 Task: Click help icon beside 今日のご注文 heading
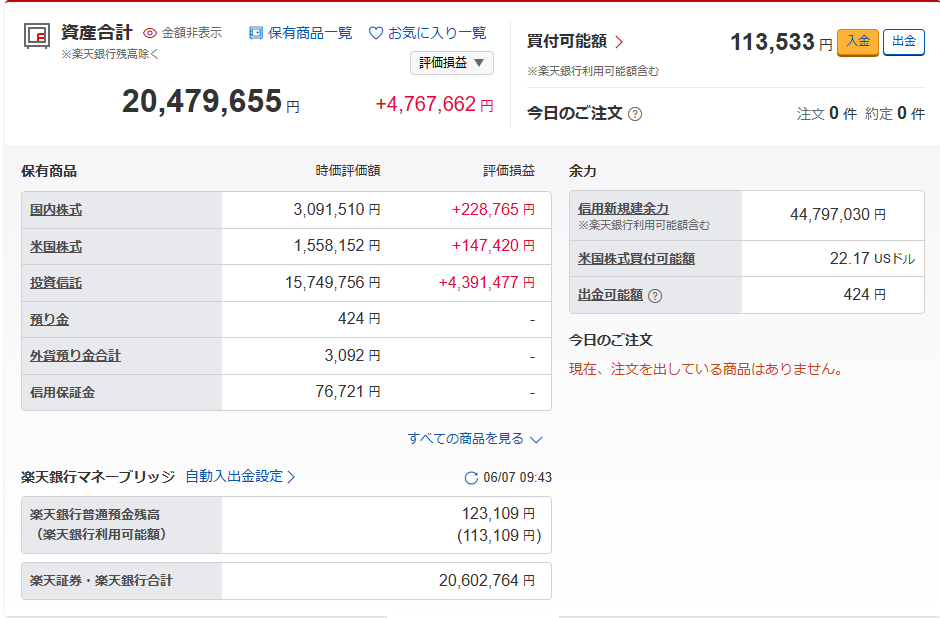pyautogui.click(x=635, y=114)
